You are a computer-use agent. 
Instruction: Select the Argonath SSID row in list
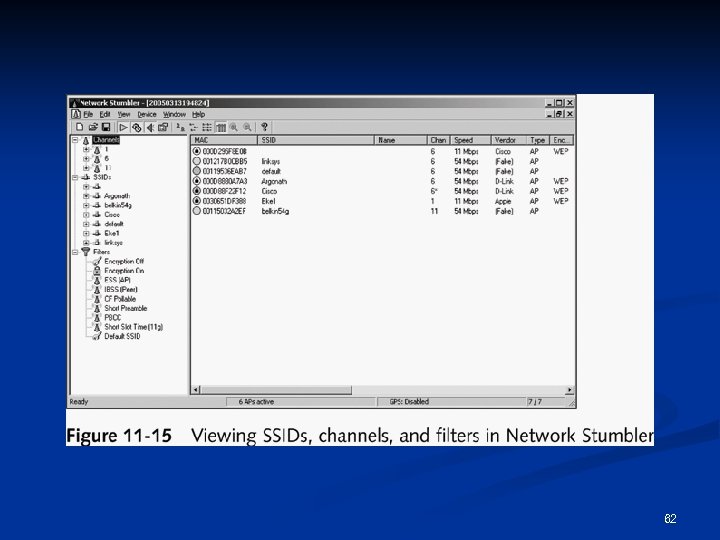coord(381,181)
